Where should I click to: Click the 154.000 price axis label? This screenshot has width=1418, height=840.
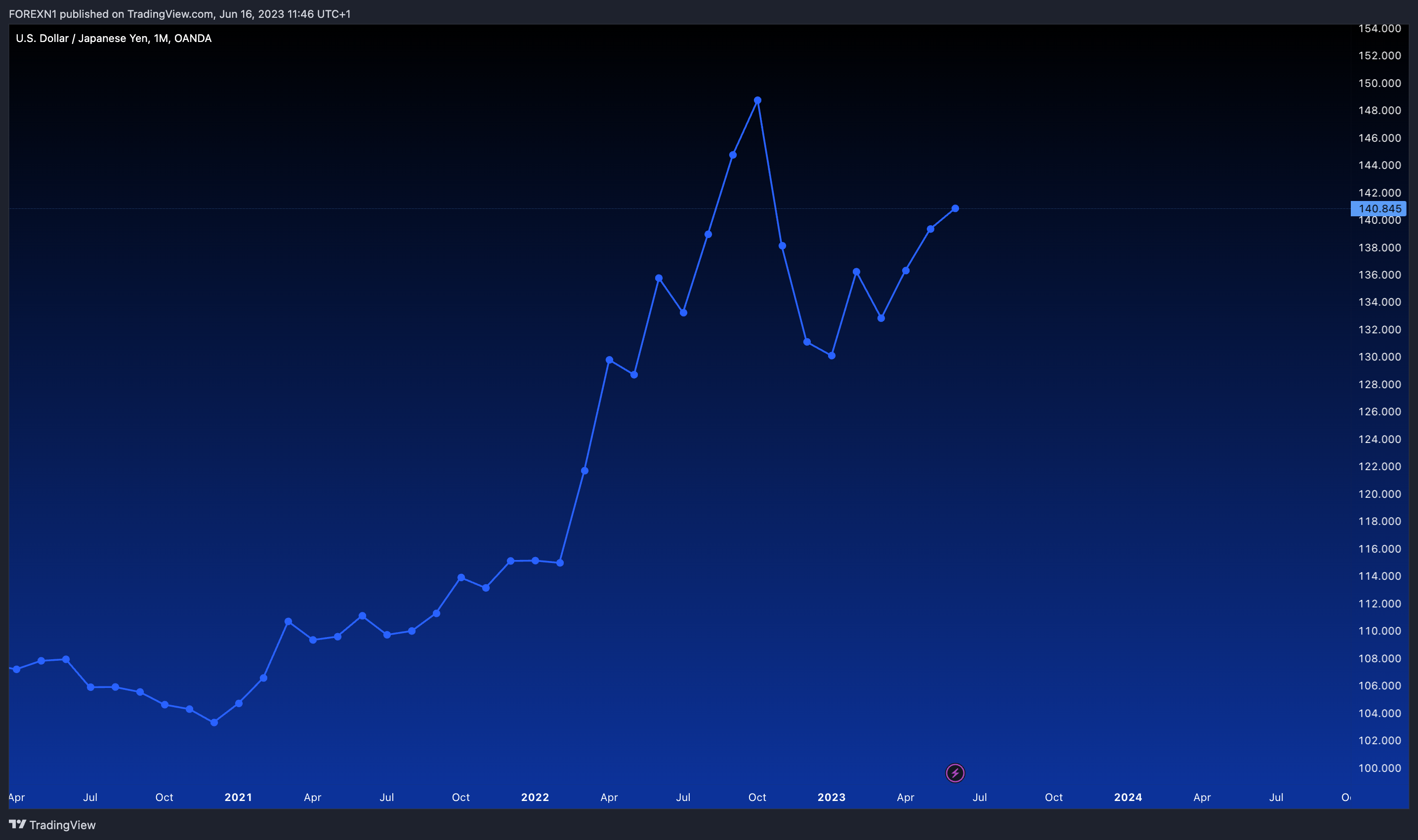(1379, 28)
